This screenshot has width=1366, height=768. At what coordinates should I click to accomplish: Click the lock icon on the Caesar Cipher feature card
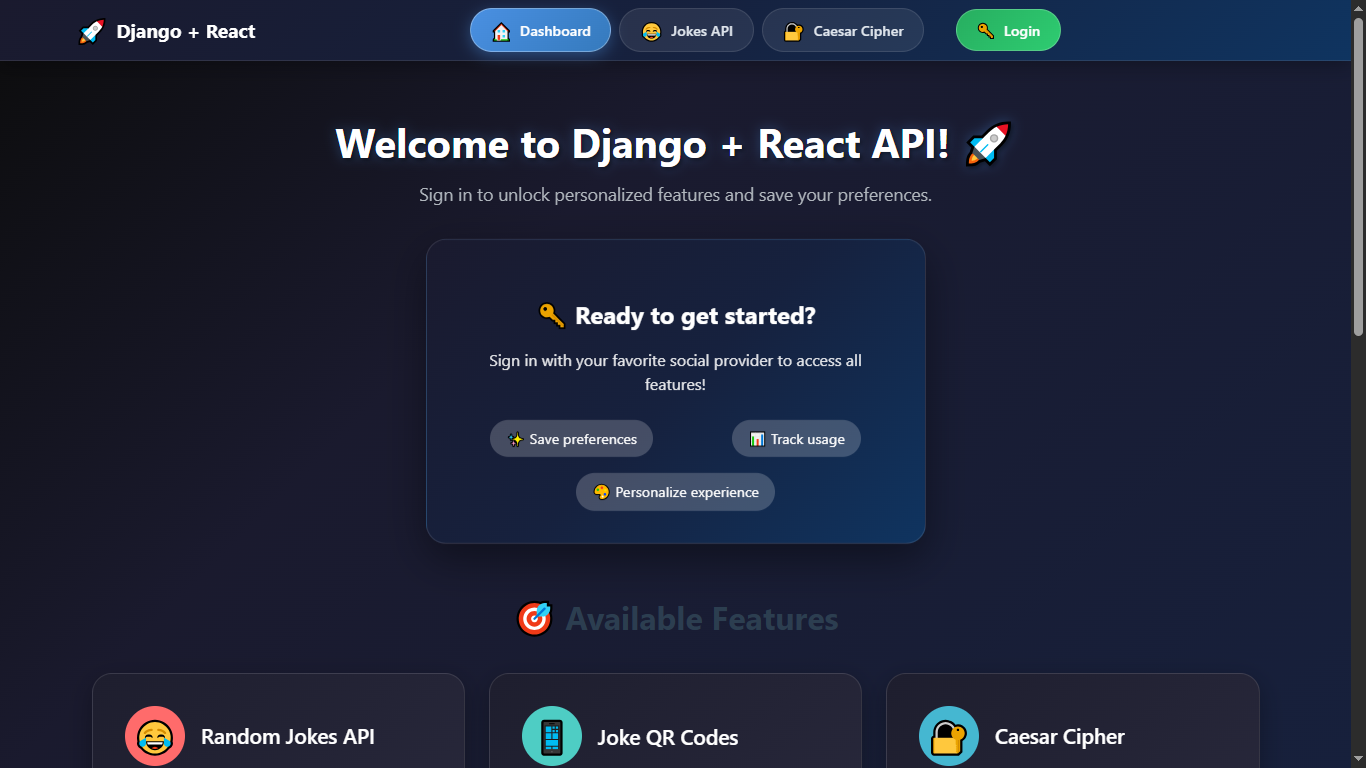click(948, 736)
